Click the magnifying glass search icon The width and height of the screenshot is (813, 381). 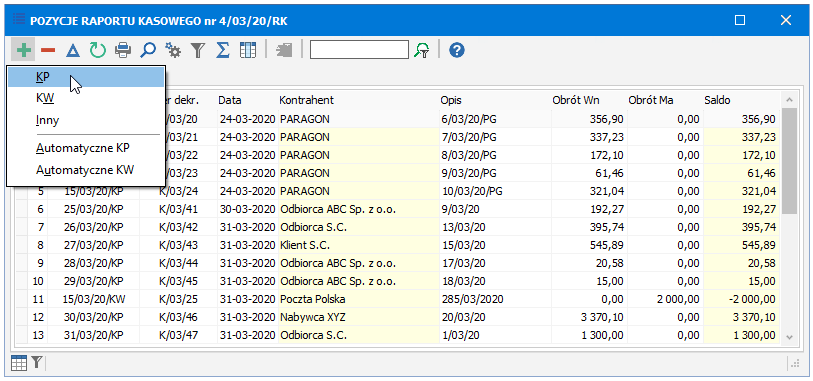click(148, 50)
